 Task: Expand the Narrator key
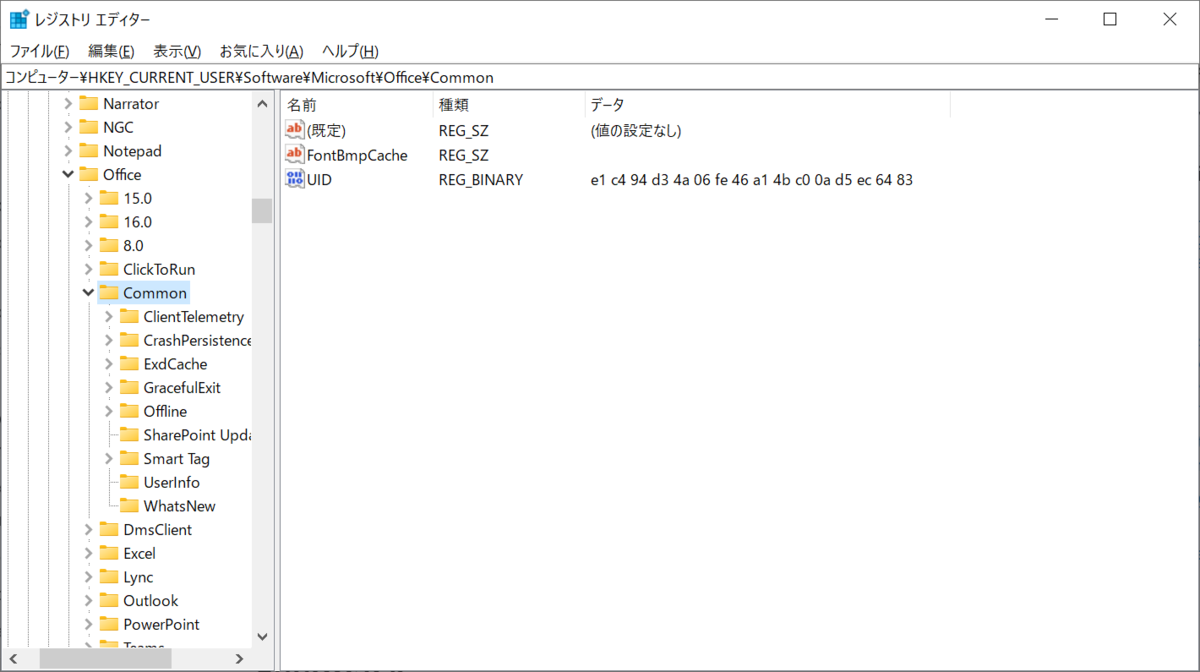(x=68, y=103)
